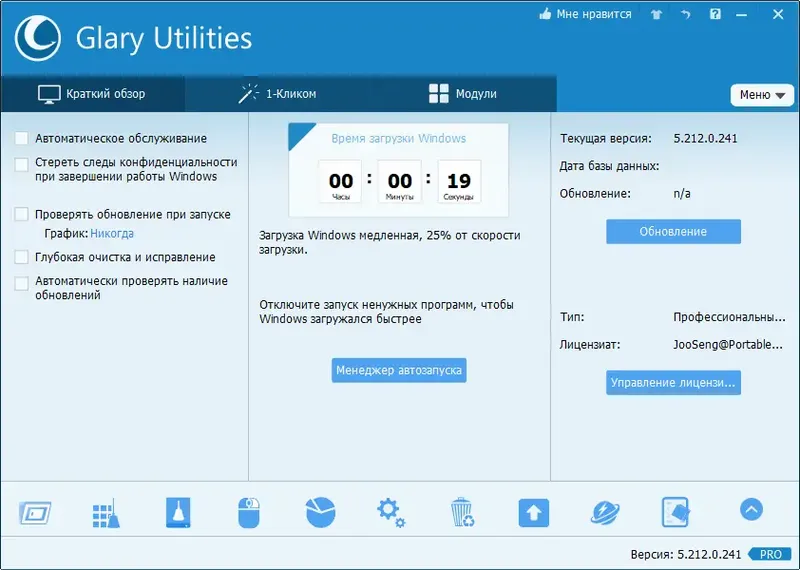Click the magic wand icon of 1-Кликом
This screenshot has height=570, width=800.
click(248, 93)
